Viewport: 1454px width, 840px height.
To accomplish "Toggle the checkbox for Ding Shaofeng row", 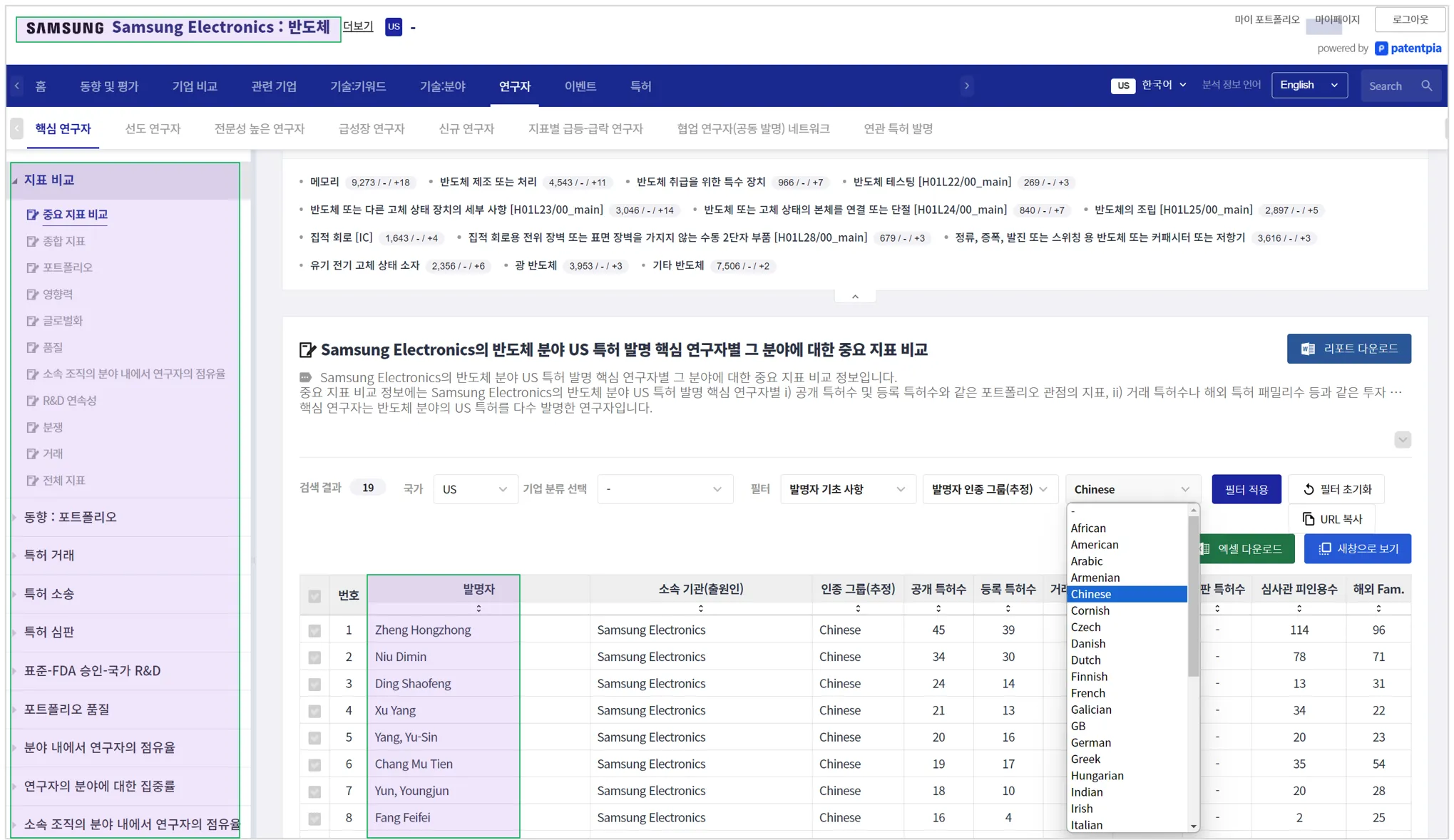I will pyautogui.click(x=314, y=684).
